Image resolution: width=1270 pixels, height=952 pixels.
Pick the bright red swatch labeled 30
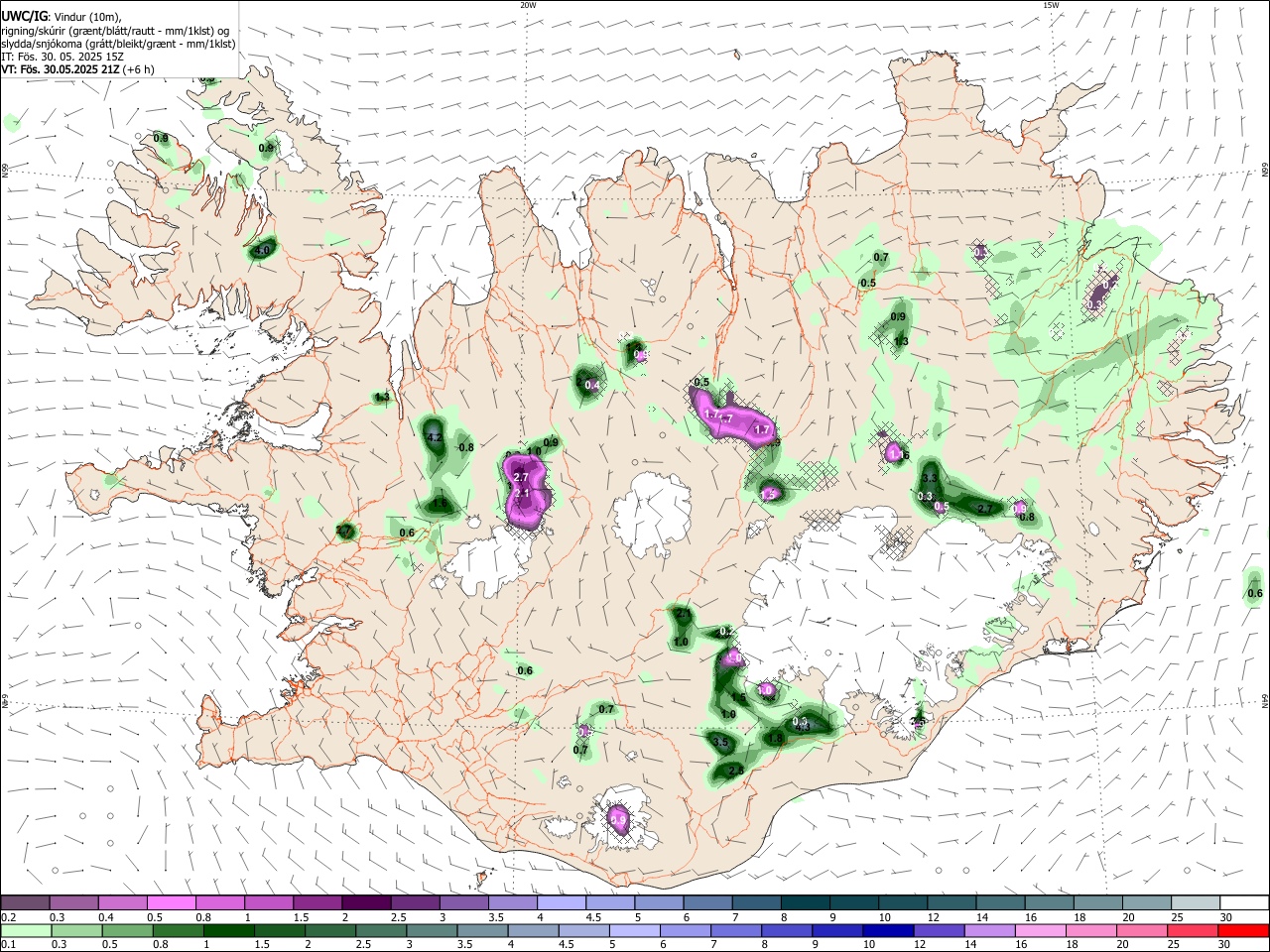[x=1244, y=930]
